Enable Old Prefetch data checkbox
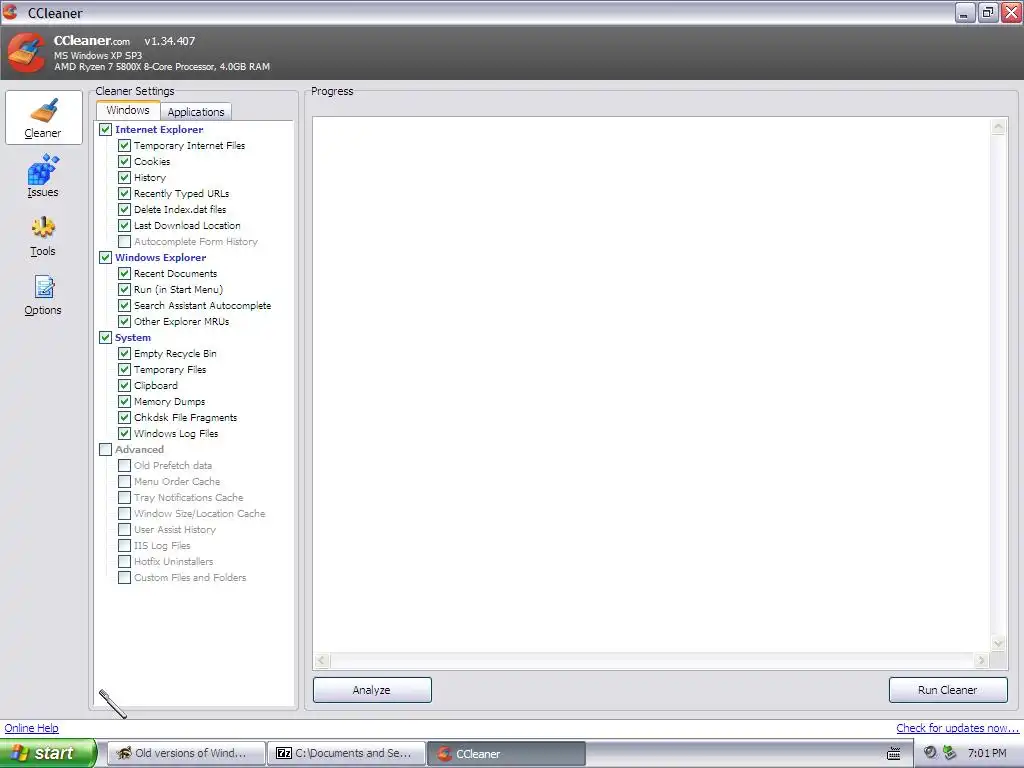Screen dimensions: 1024x768 (x=124, y=465)
